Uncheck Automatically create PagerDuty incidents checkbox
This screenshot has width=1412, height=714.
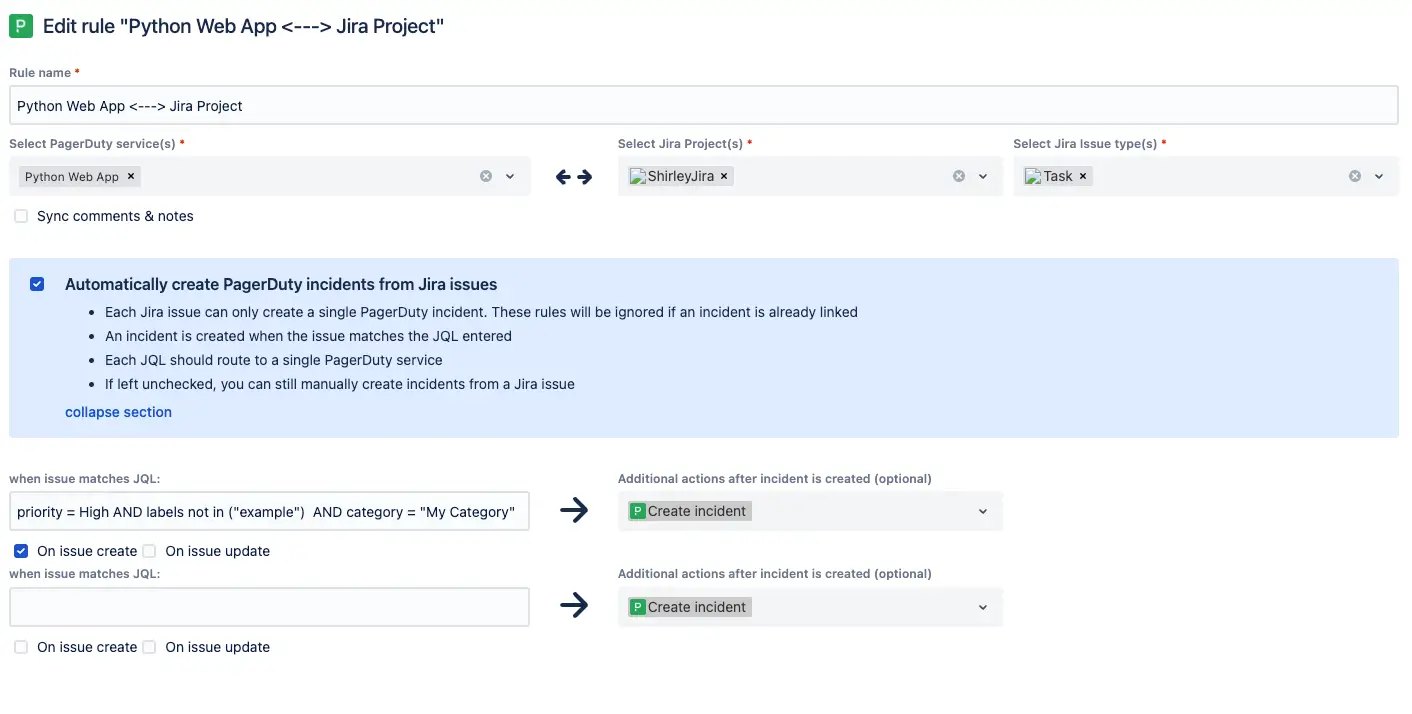coord(37,284)
